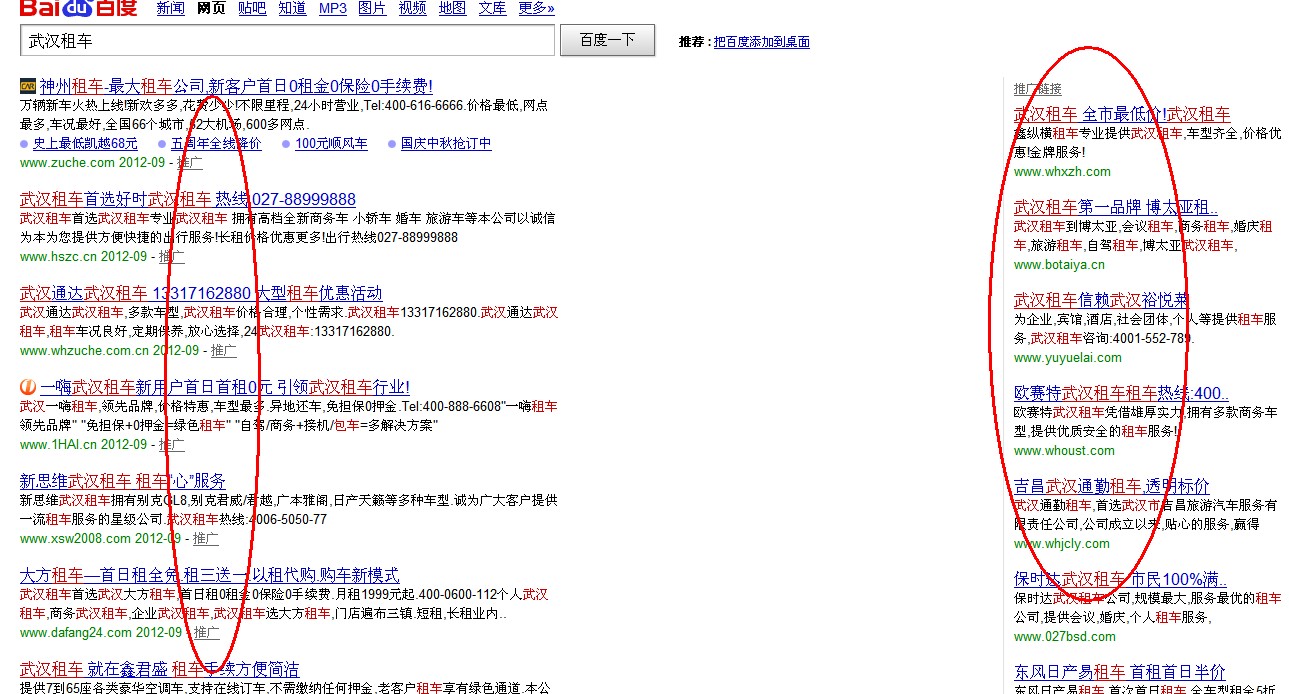Click the orange 一嗨 favicon icon

click(28, 387)
